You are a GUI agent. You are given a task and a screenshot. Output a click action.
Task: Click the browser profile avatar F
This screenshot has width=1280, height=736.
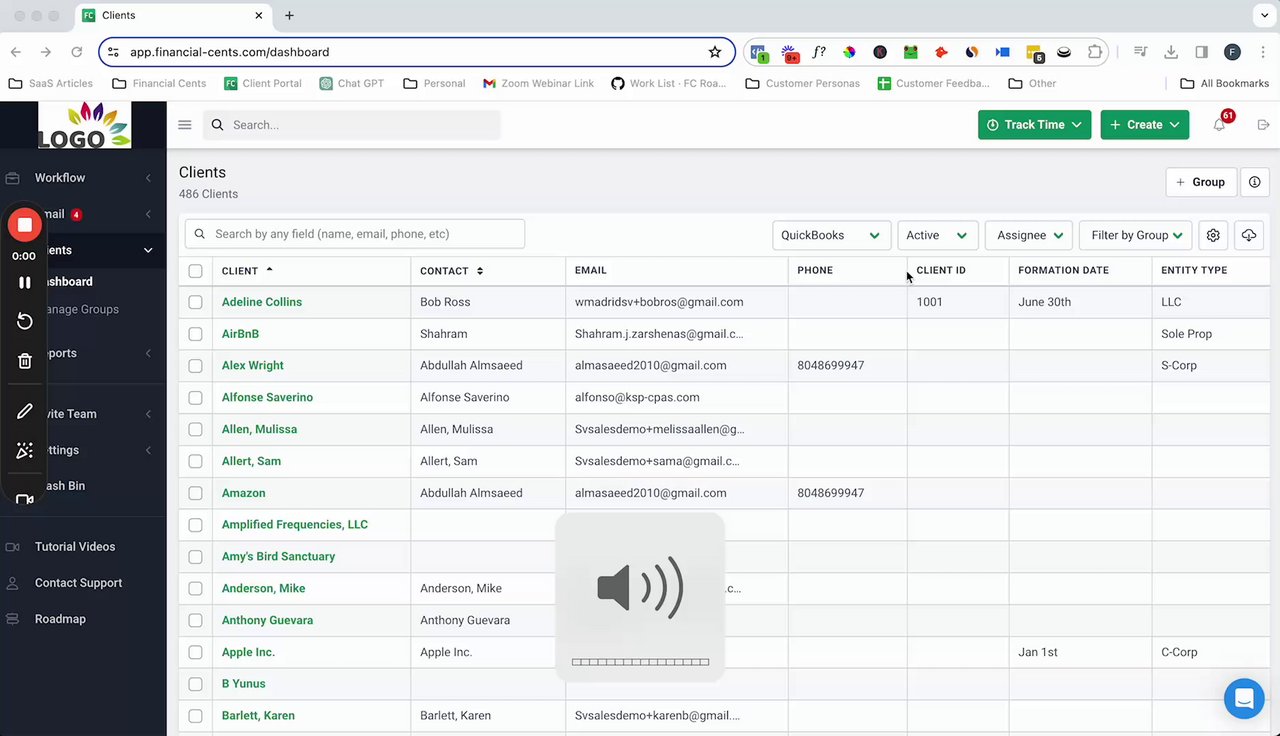[1232, 52]
